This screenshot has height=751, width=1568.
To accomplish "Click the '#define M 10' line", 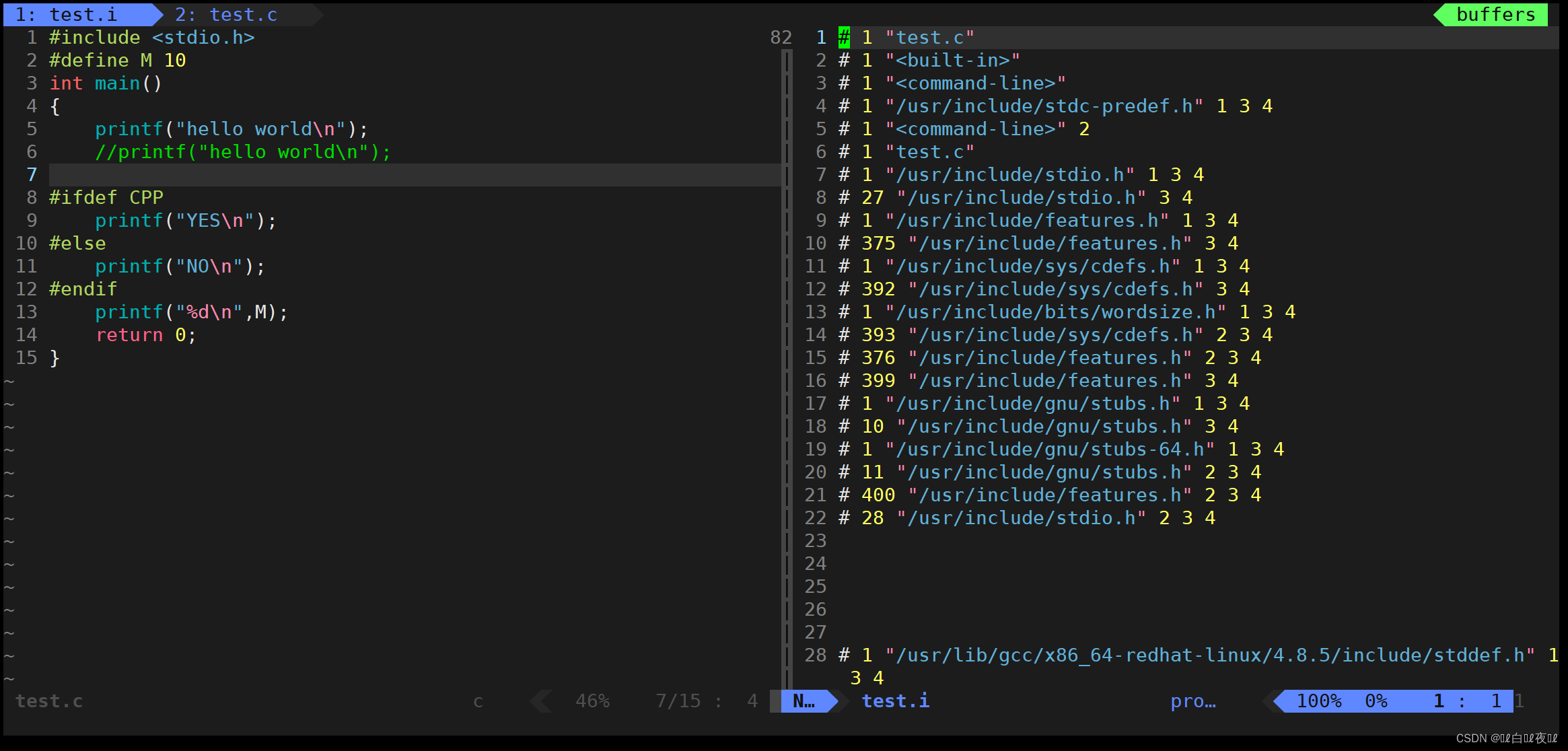I will [118, 60].
